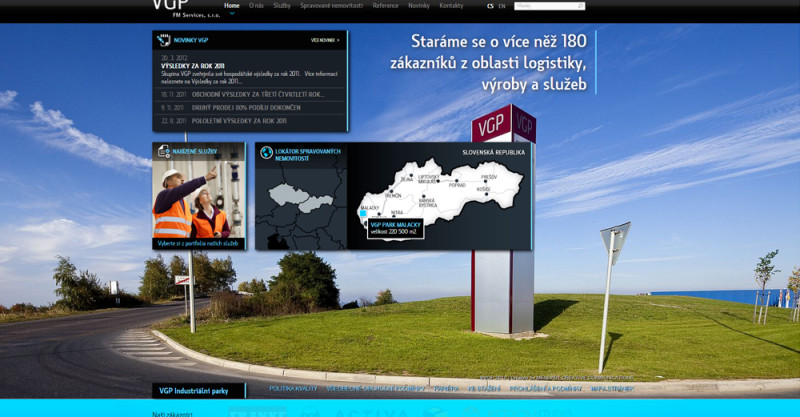Open the Novinky VGP heading
Viewport: 800px width, 417px height.
[x=191, y=40]
